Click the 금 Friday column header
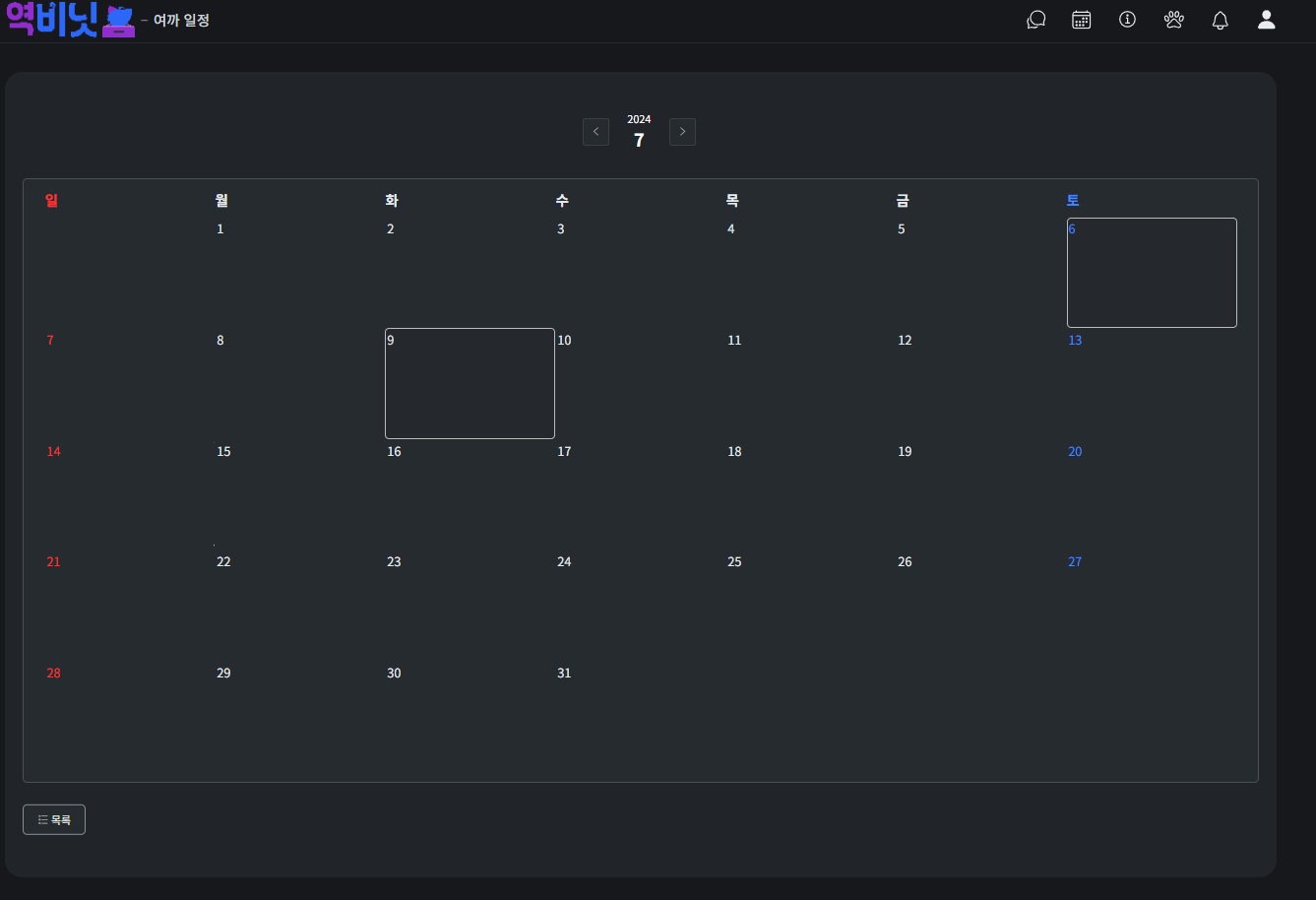The width and height of the screenshot is (1316, 900). click(903, 201)
